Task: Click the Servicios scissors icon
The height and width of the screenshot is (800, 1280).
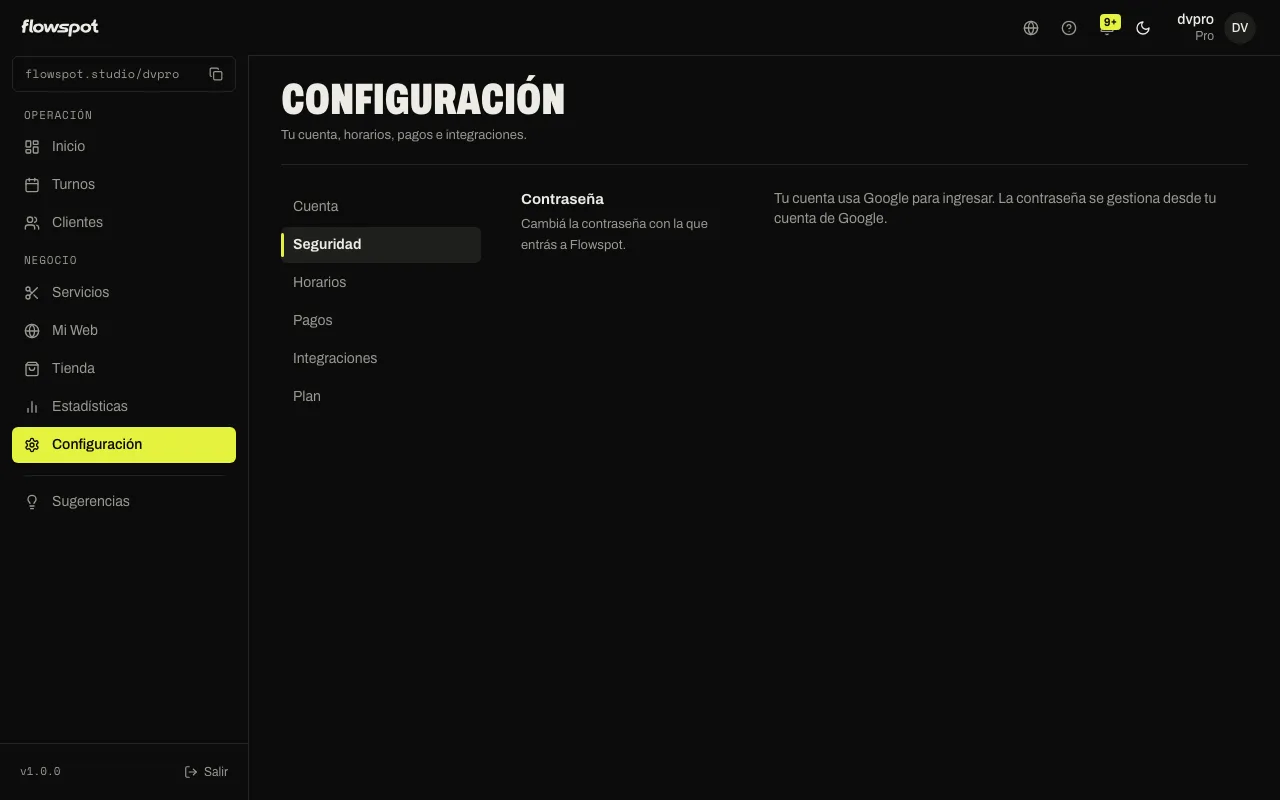Action: tap(32, 293)
